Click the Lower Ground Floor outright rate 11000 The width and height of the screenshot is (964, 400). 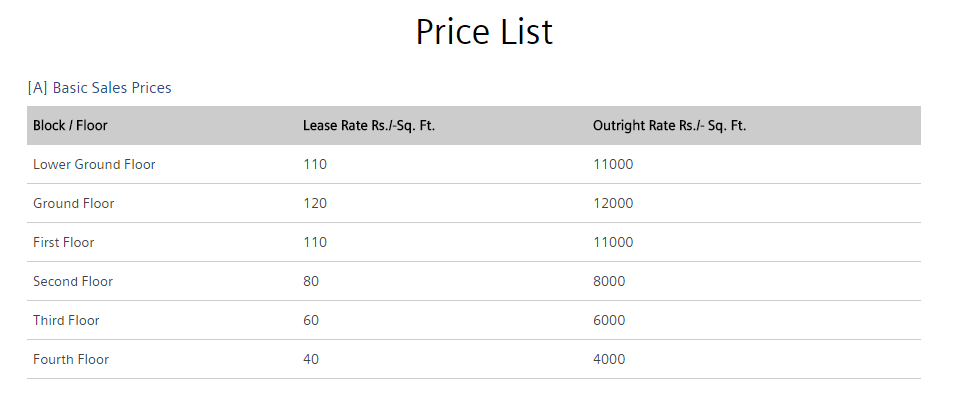pyautogui.click(x=613, y=164)
